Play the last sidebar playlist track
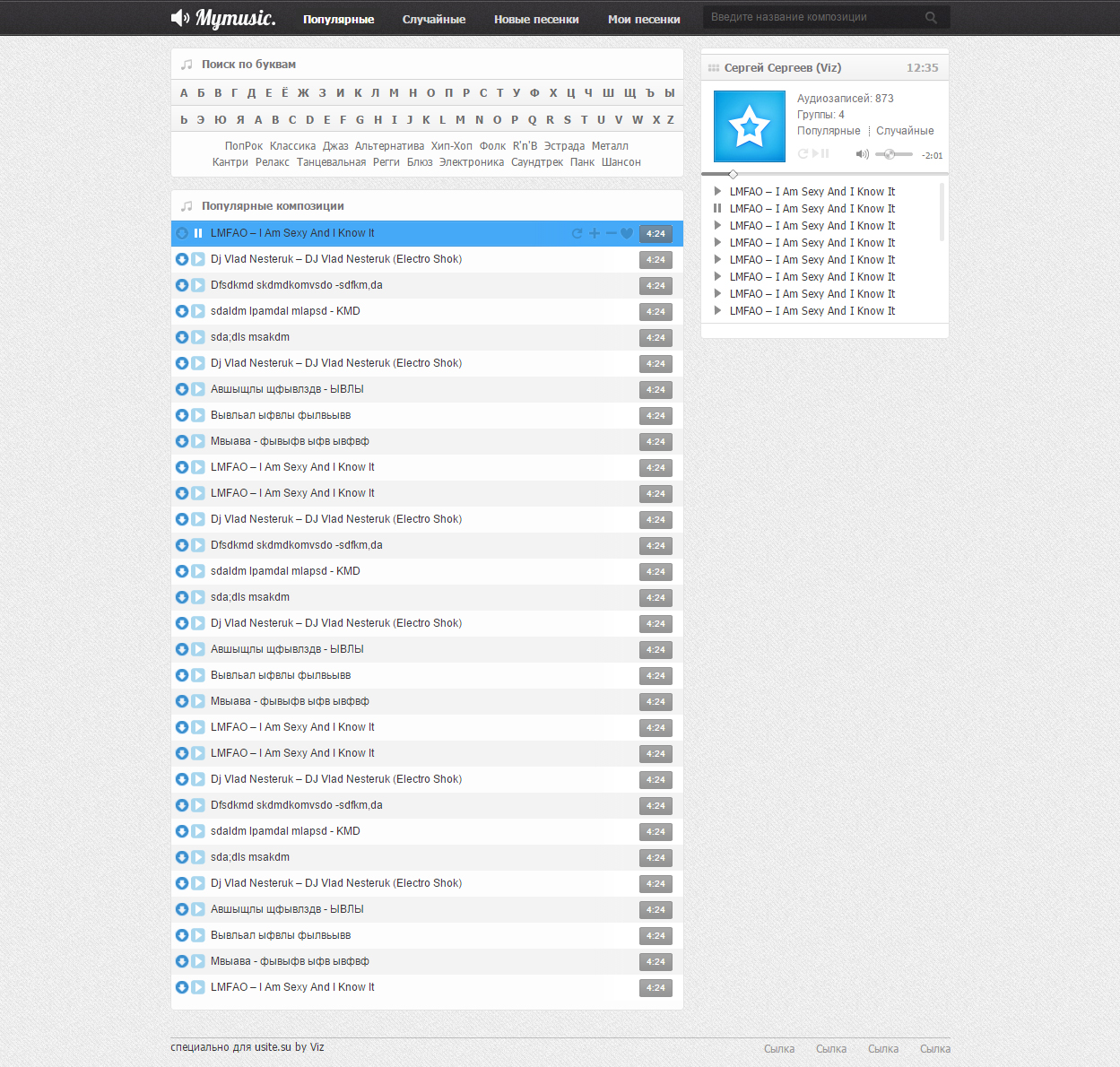1120x1067 pixels. [717, 310]
